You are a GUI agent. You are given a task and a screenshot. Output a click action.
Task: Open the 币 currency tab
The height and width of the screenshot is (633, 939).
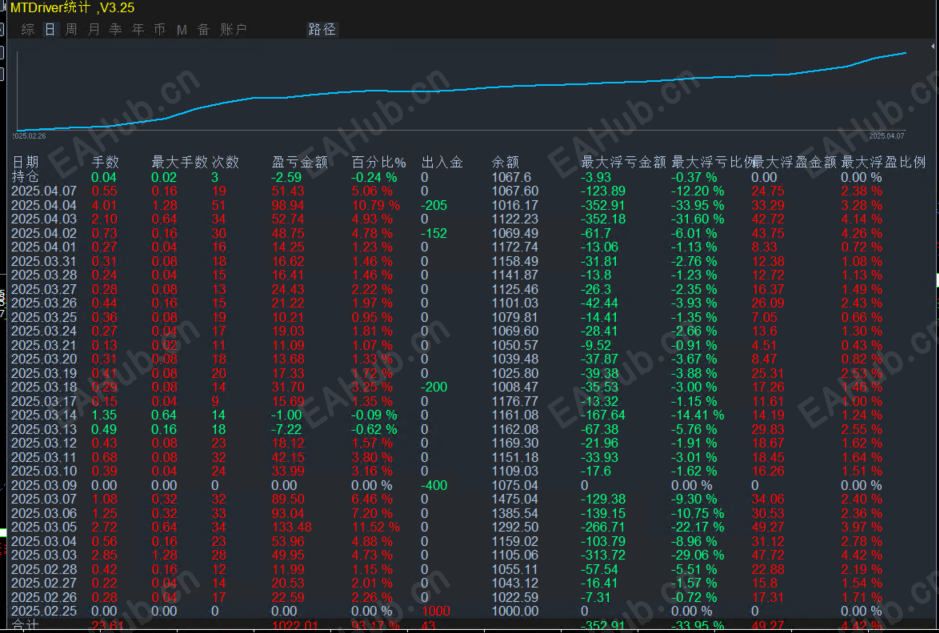point(159,29)
